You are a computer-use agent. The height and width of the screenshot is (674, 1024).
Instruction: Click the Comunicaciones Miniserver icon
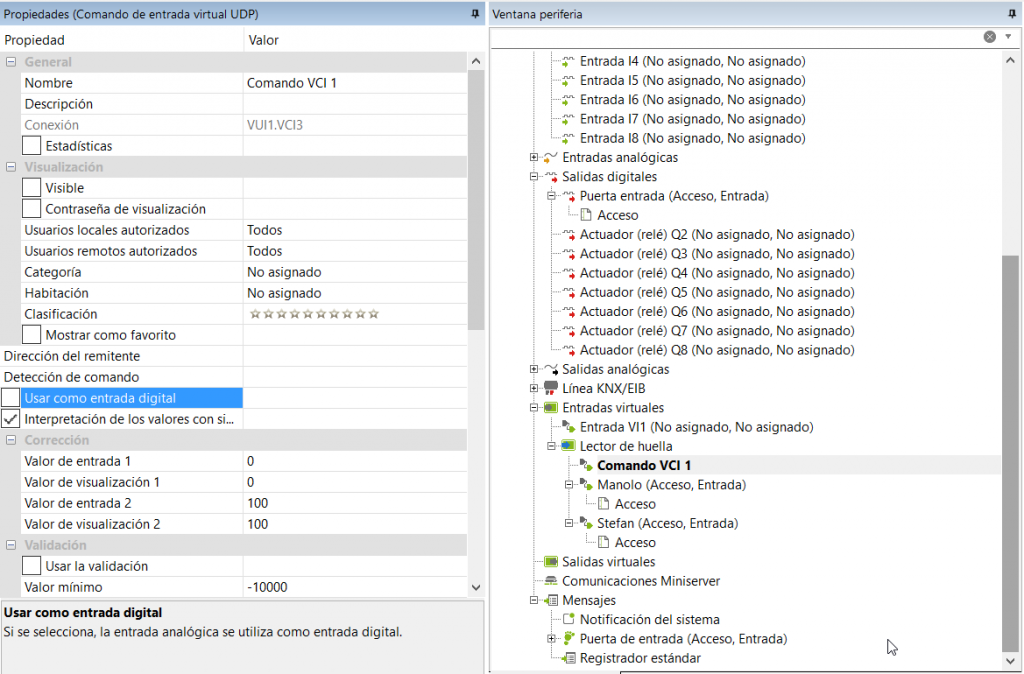(551, 581)
